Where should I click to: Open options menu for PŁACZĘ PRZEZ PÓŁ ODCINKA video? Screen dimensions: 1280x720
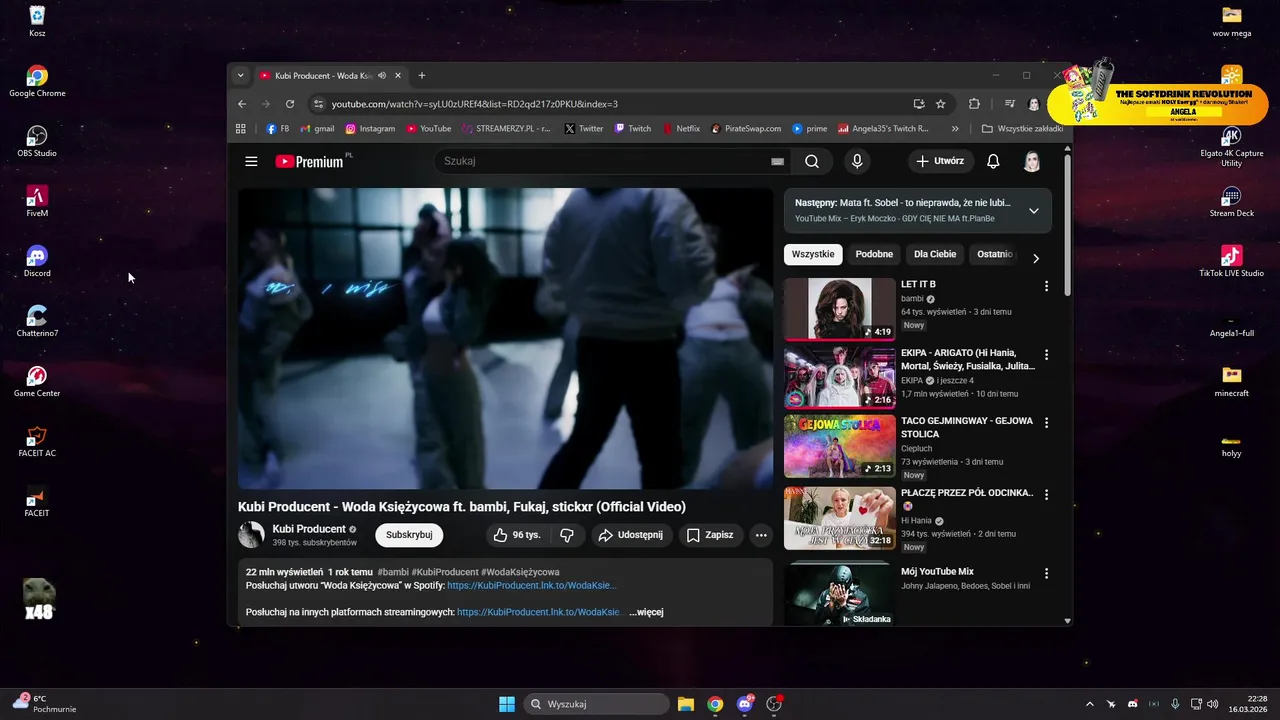tap(1047, 495)
